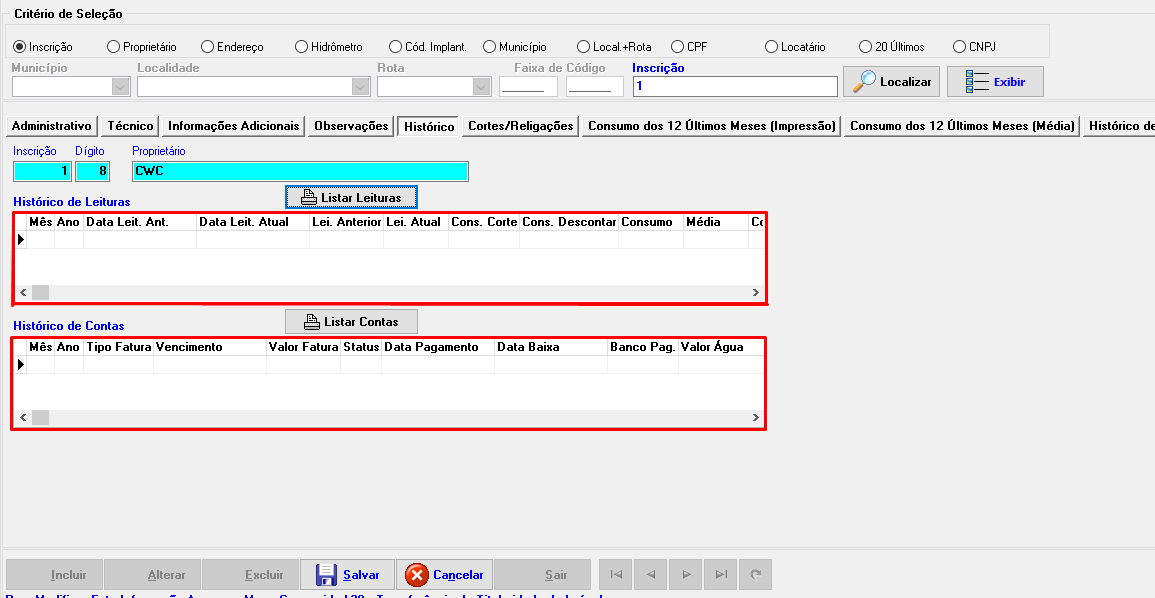Open the Localidade combo box

pyautogui.click(x=361, y=87)
